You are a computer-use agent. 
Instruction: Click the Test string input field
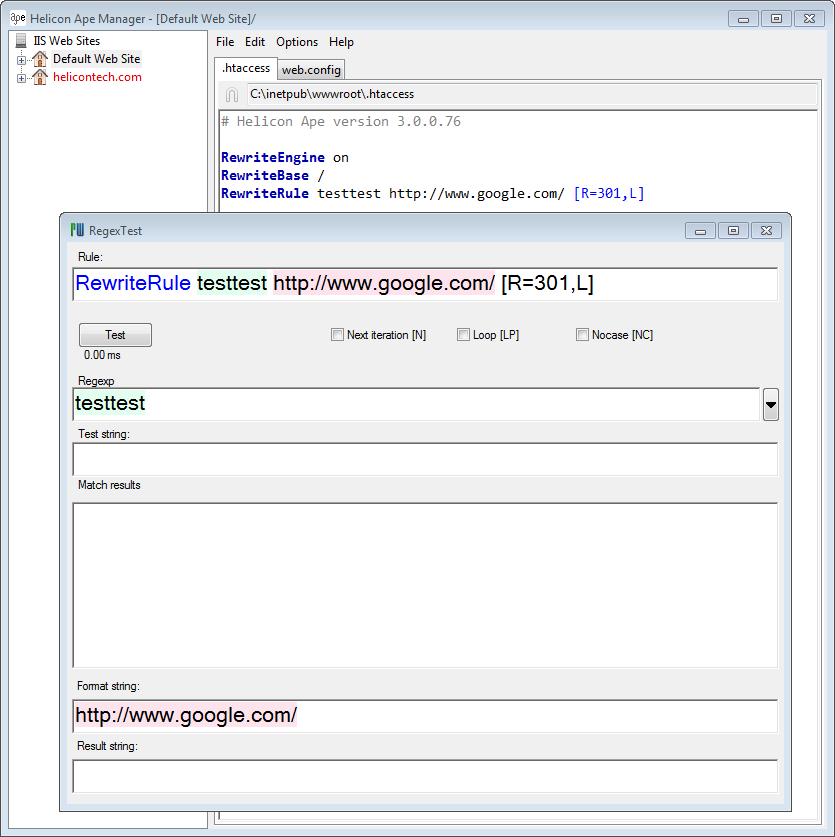click(424, 459)
